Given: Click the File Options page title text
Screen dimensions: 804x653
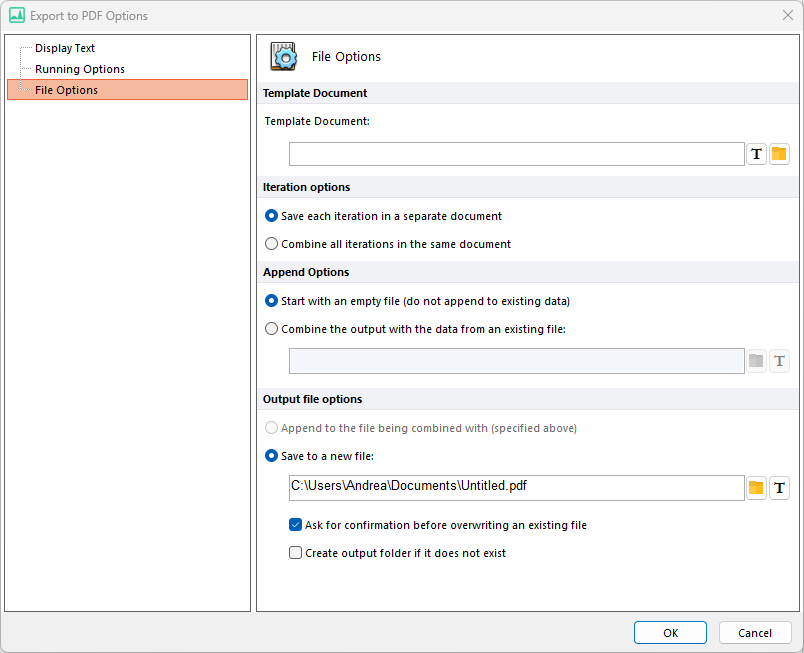Looking at the screenshot, I should click(x=346, y=56).
